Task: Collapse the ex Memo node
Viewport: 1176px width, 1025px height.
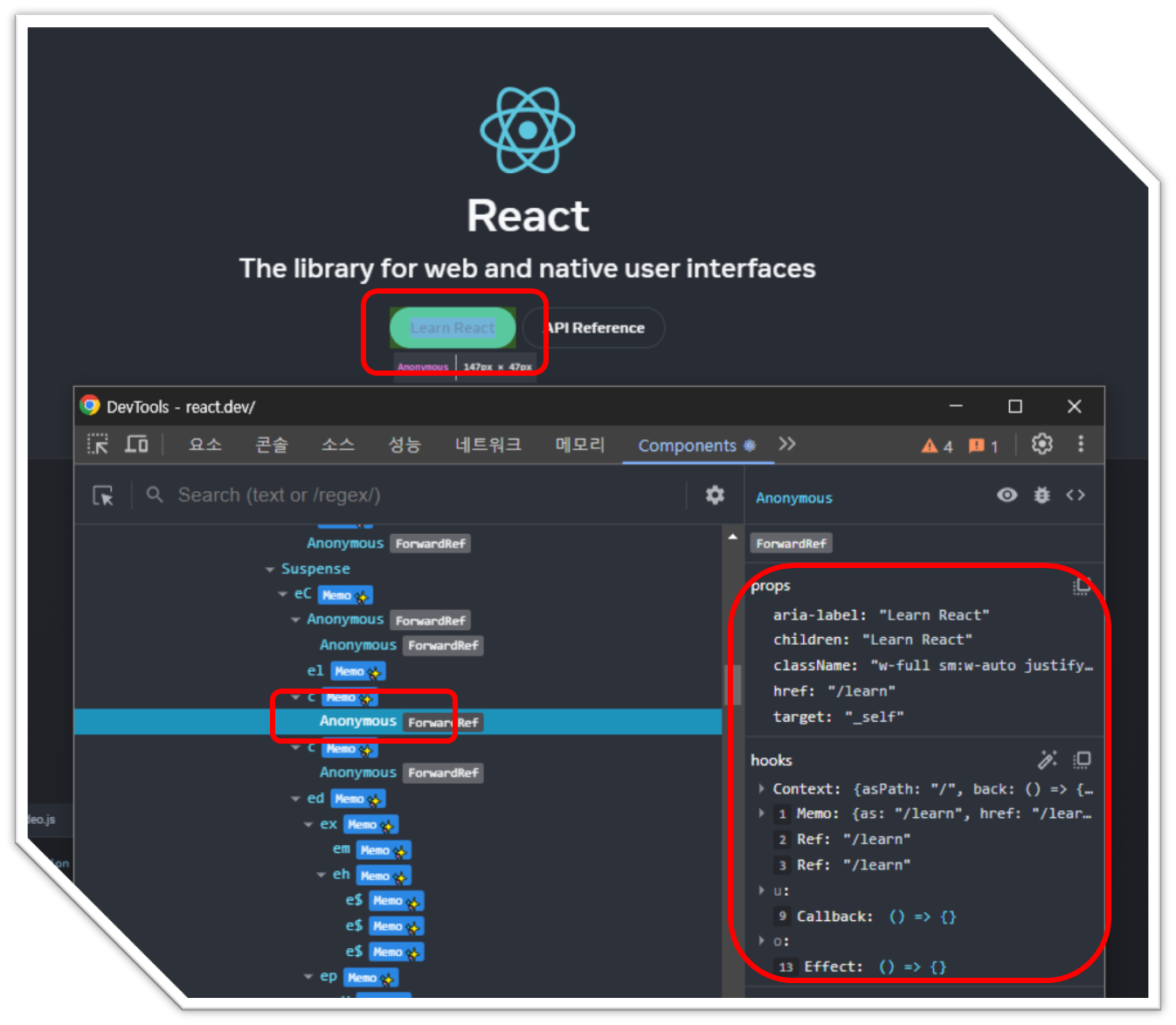Action: (308, 825)
